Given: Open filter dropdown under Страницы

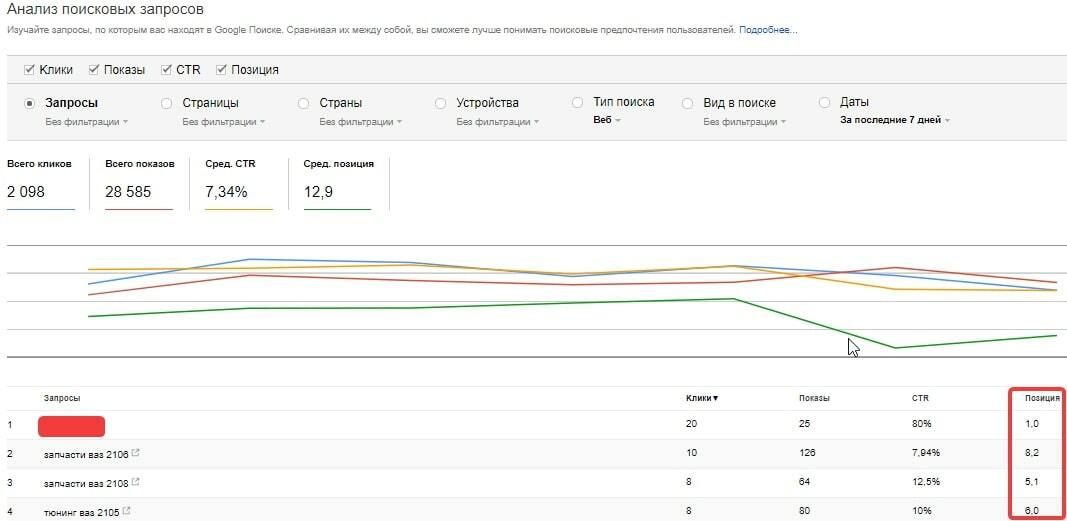Looking at the screenshot, I should 224,122.
